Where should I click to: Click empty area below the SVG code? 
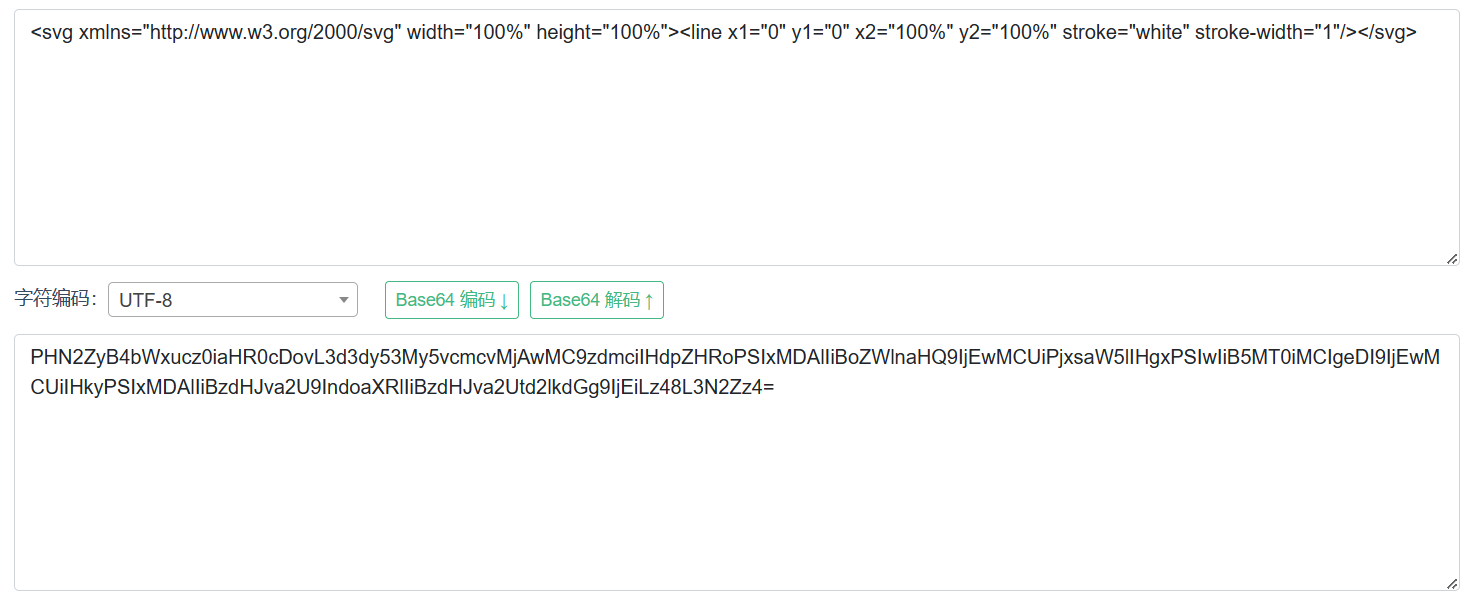tap(736, 170)
